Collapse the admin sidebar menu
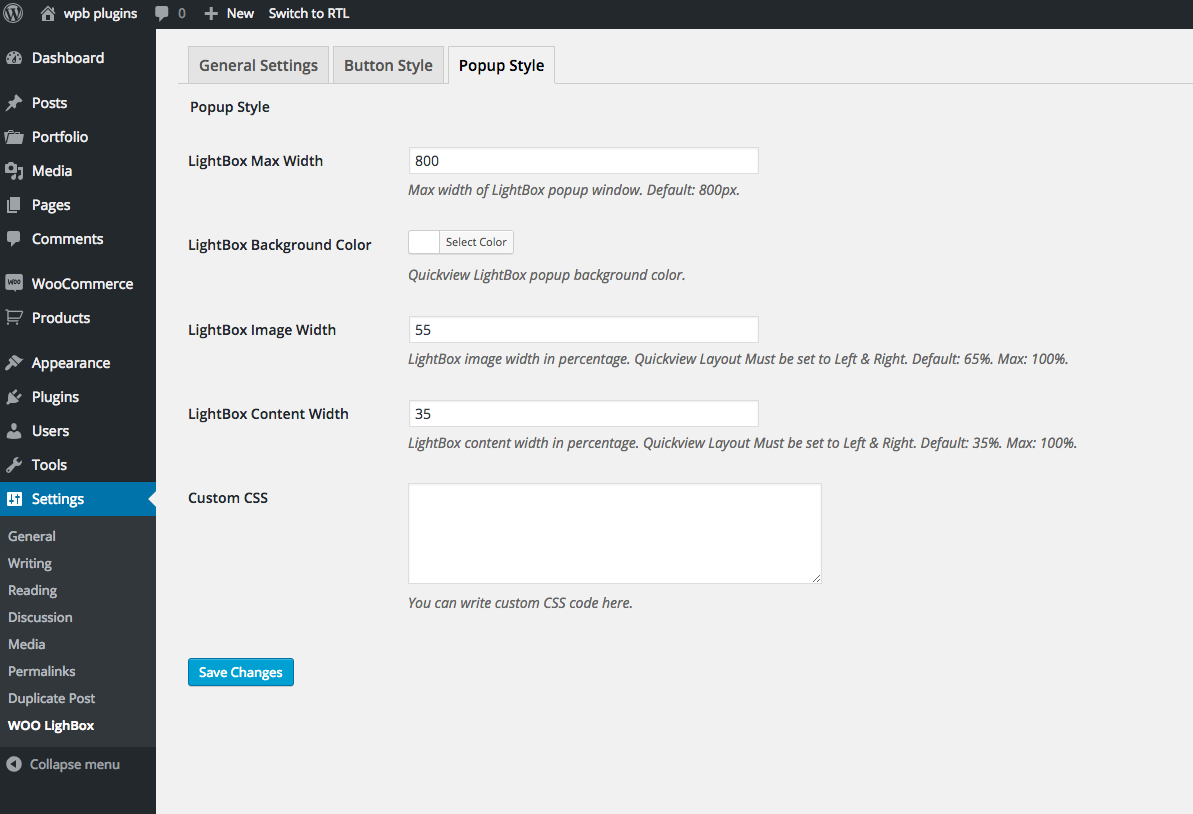Image resolution: width=1193 pixels, height=814 pixels. click(64, 764)
